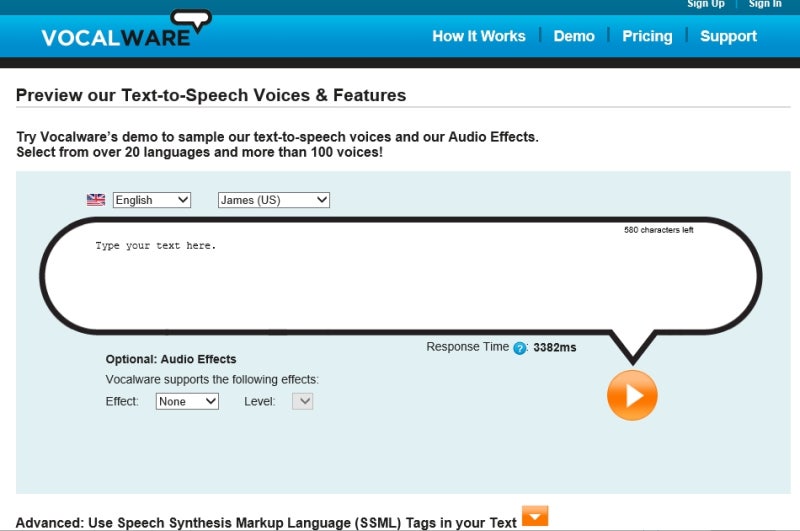Click the Sign Up link
Image resolution: width=800 pixels, height=531 pixels.
pyautogui.click(x=706, y=4)
